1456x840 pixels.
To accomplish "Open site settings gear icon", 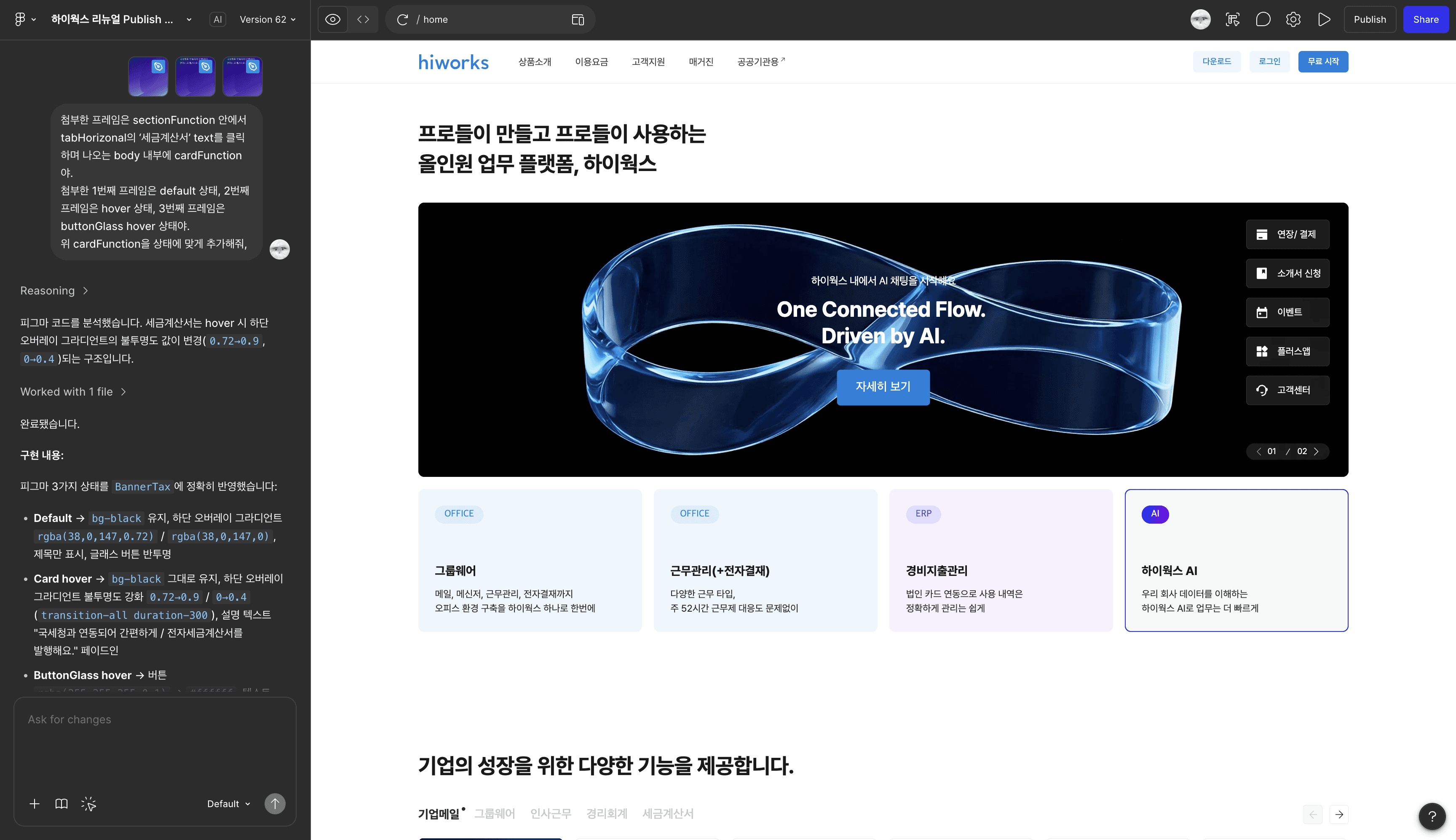I will click(x=1293, y=20).
